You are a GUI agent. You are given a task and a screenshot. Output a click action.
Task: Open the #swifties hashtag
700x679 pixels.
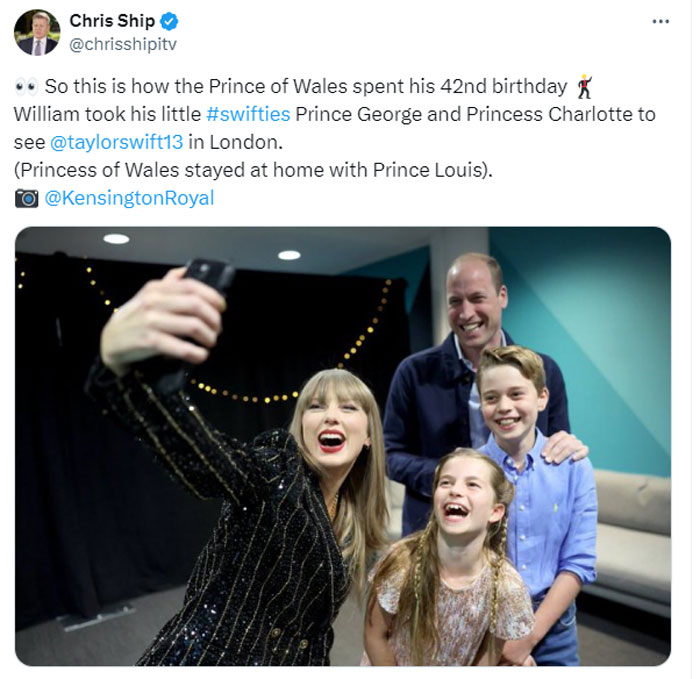(x=248, y=114)
